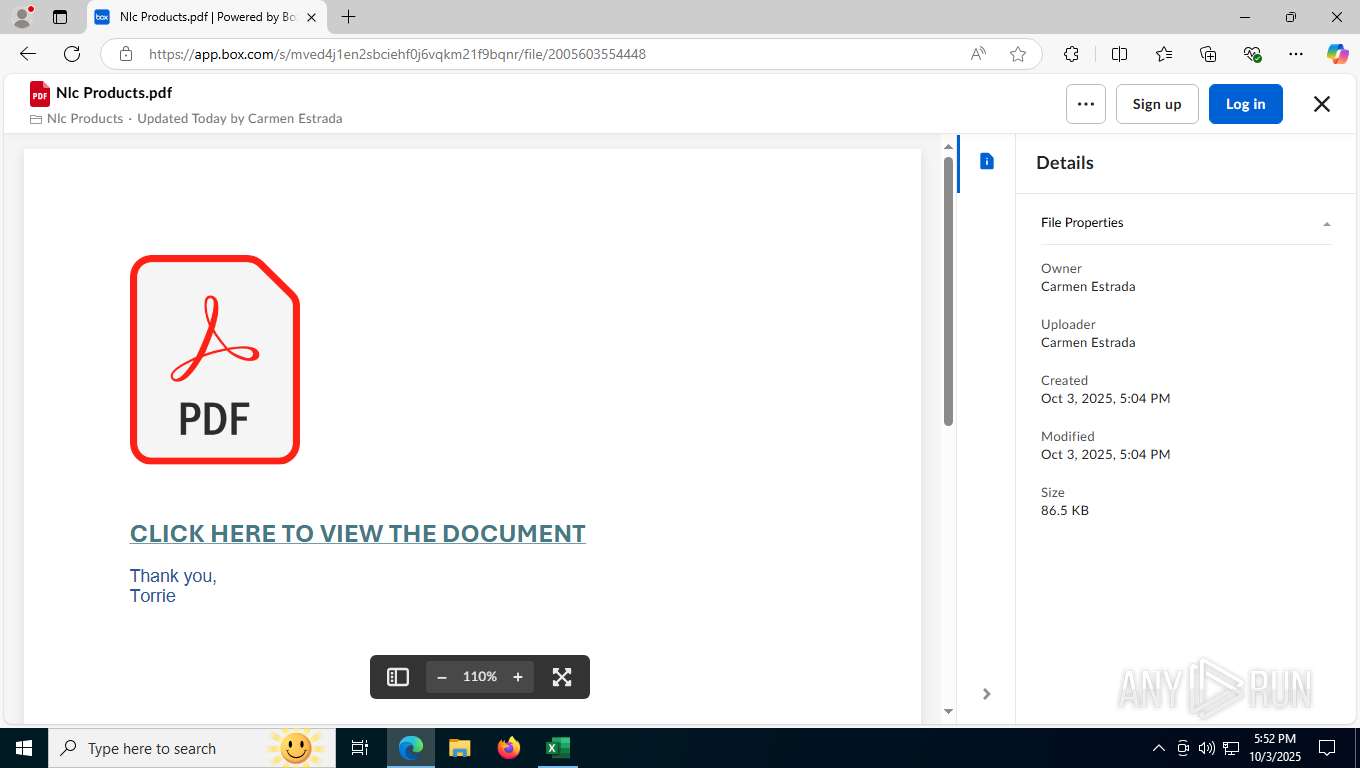This screenshot has width=1360, height=768.
Task: Click scrollbar down arrow in preview
Action: (948, 712)
